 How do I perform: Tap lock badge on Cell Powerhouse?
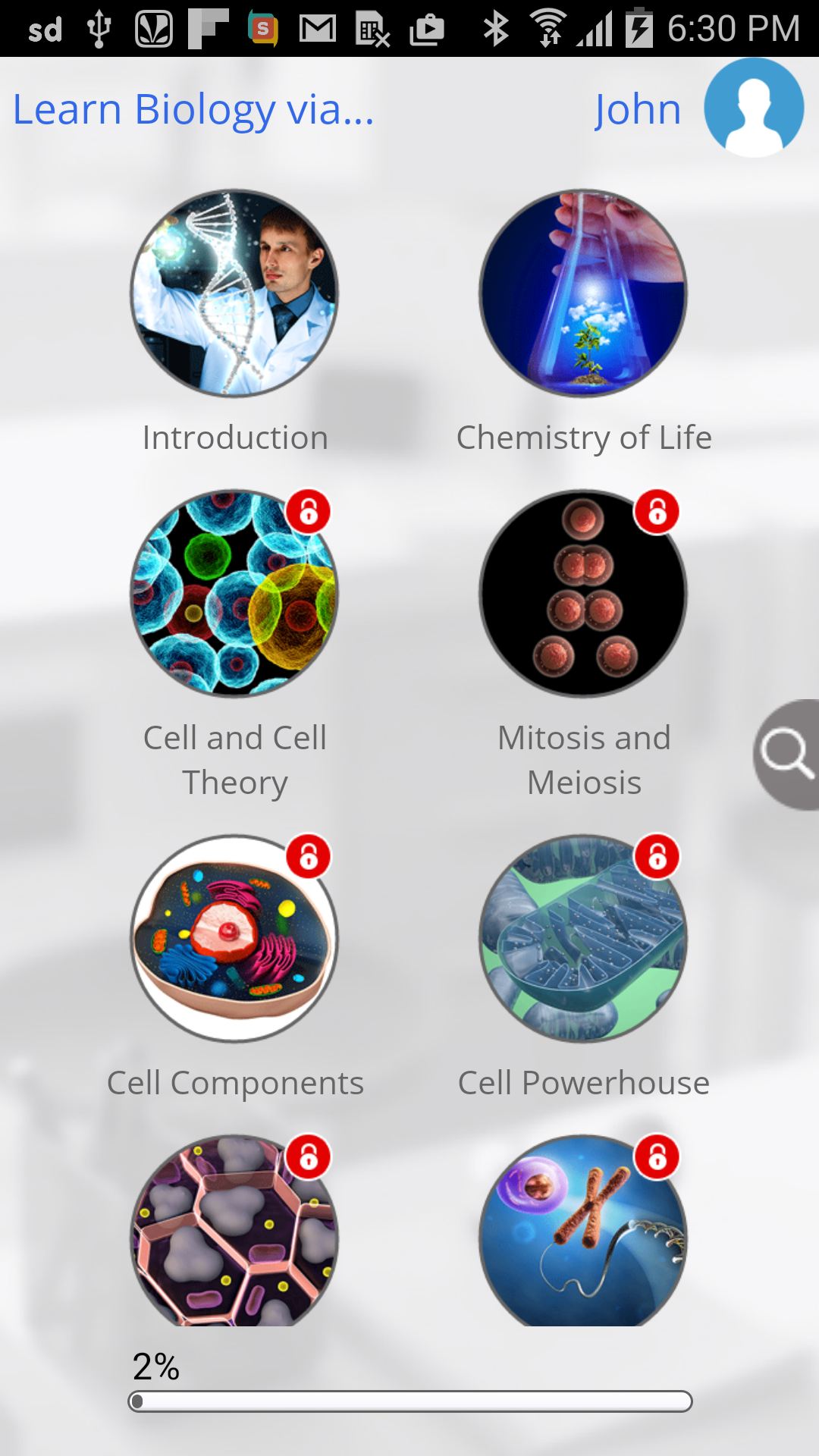pyautogui.click(x=657, y=857)
